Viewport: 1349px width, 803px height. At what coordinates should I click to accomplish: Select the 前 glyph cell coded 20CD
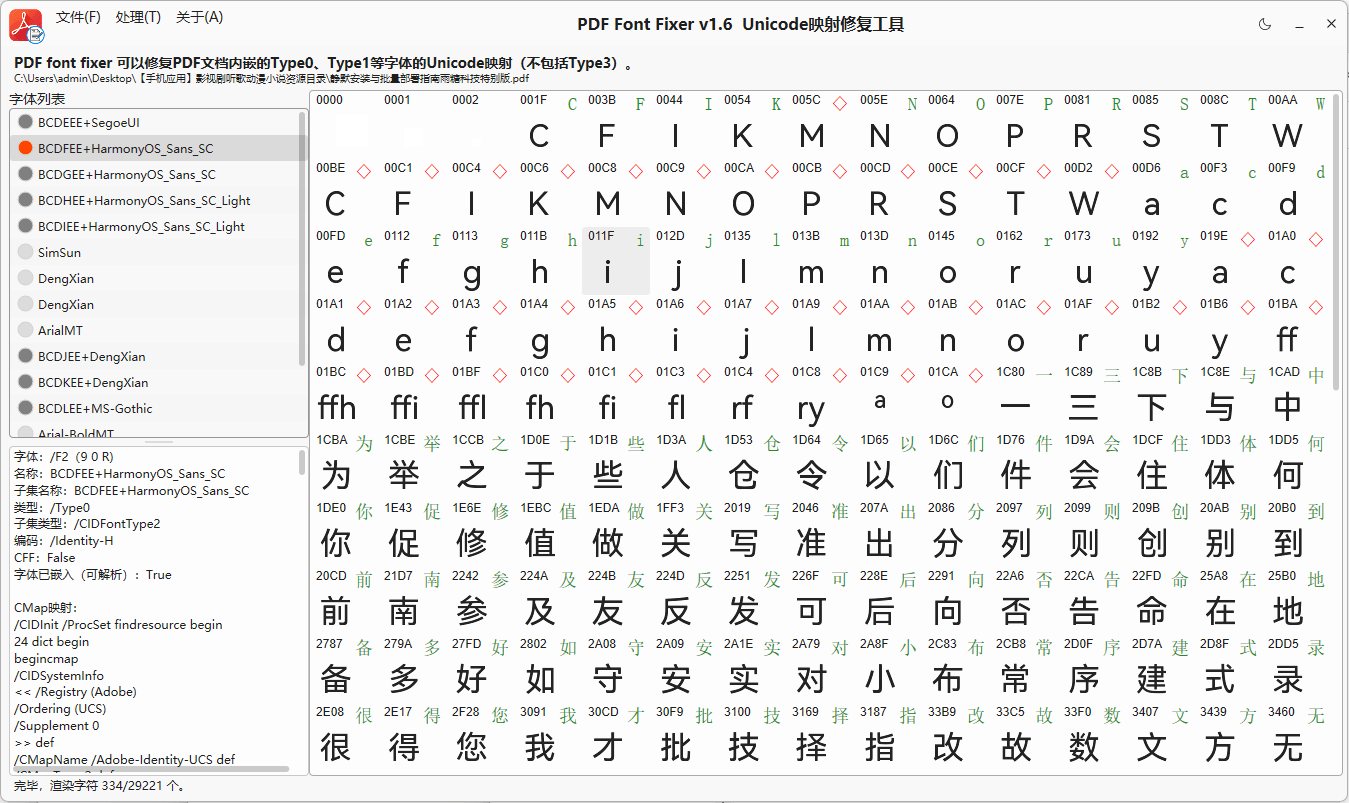tap(344, 600)
